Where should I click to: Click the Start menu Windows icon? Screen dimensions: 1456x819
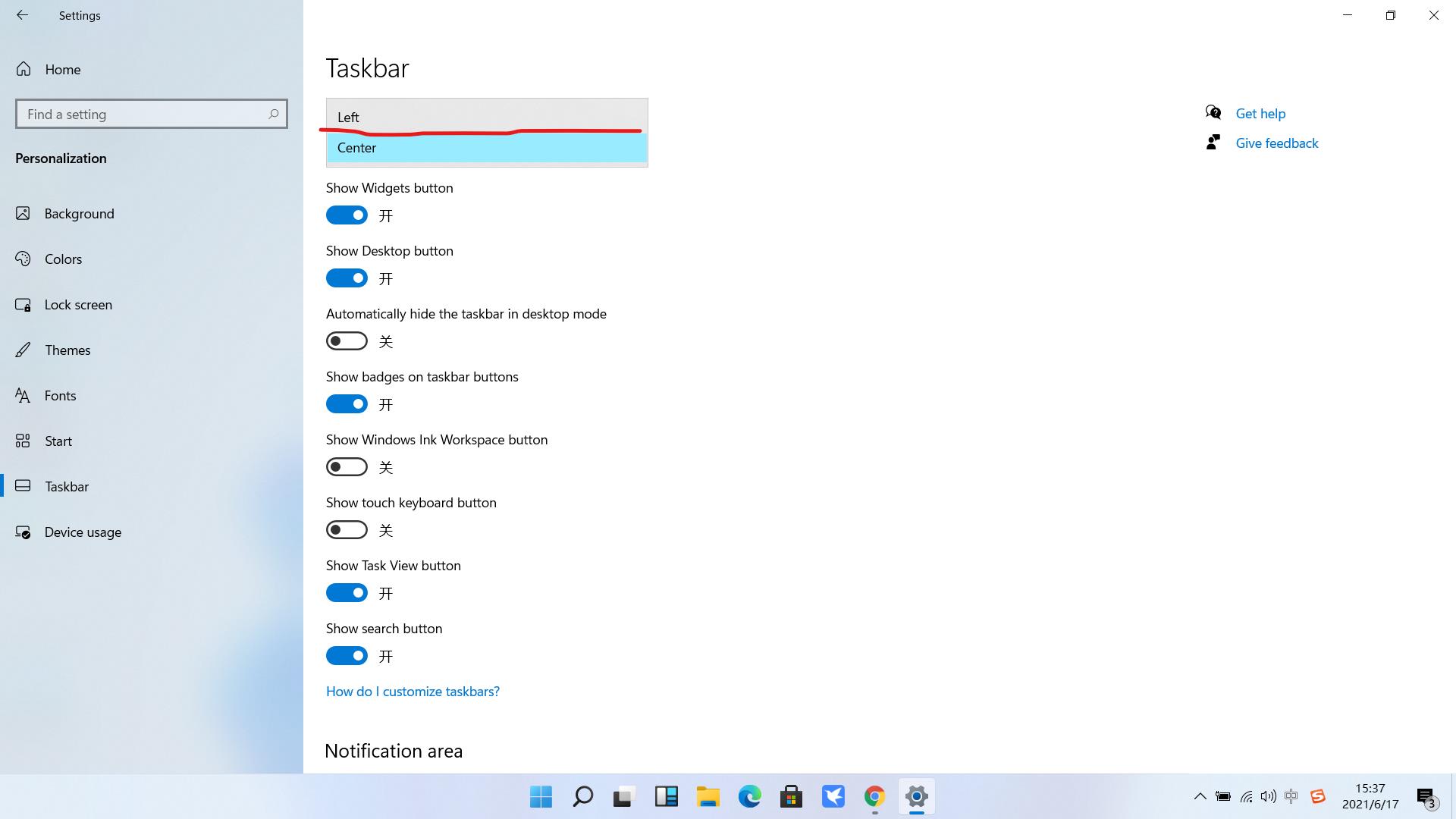point(540,797)
